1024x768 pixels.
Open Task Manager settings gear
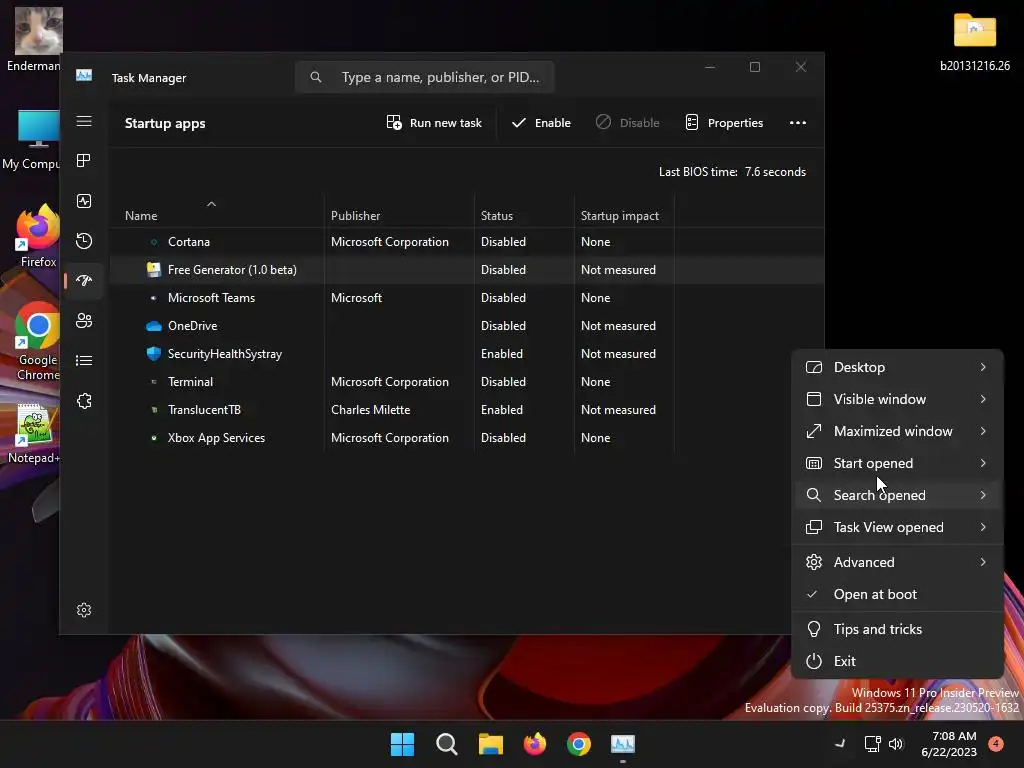84,610
